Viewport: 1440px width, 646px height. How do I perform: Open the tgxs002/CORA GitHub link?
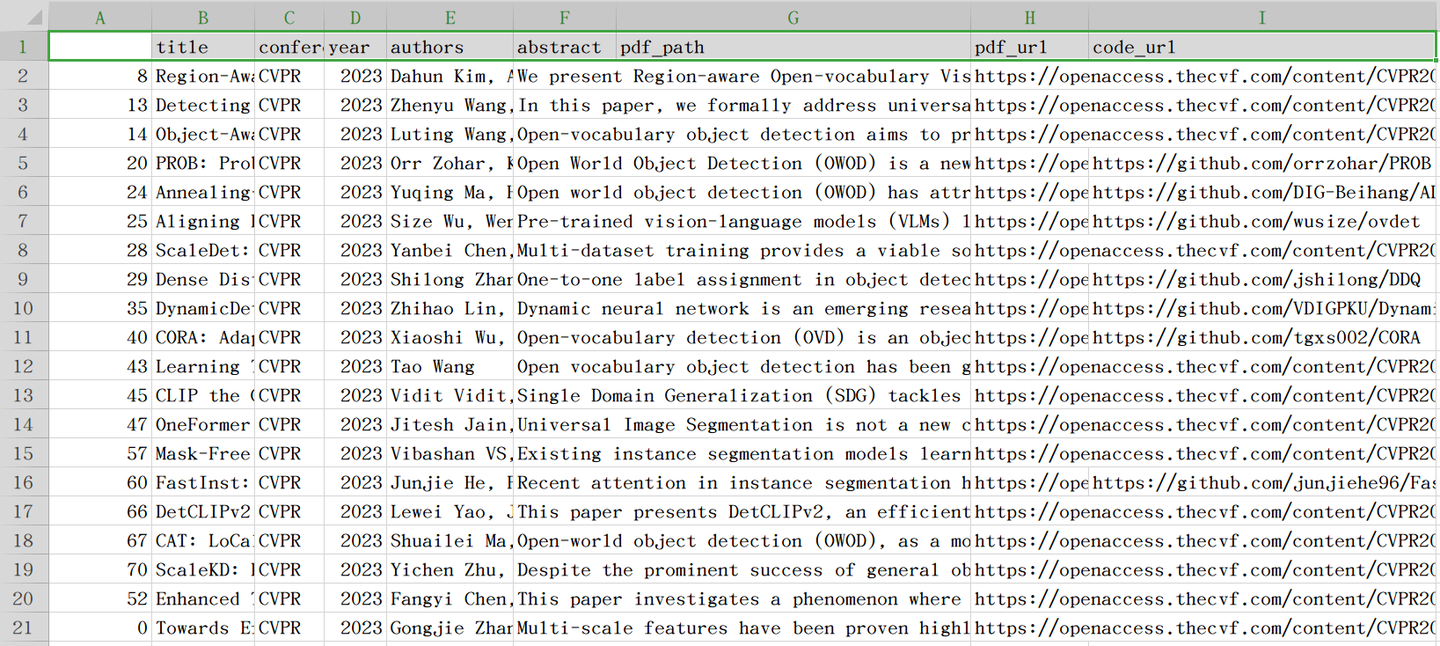[x=1262, y=338]
